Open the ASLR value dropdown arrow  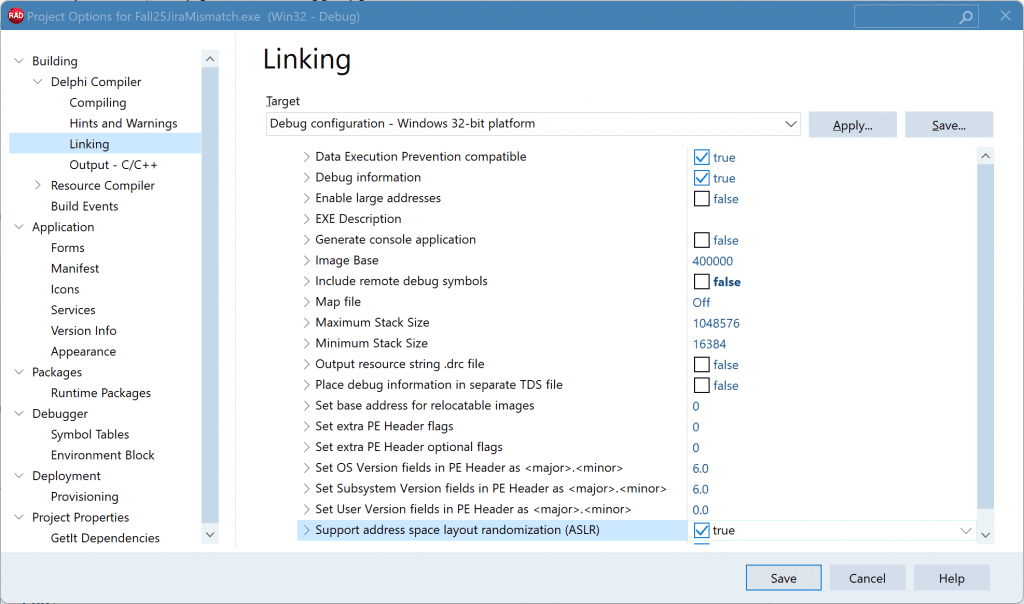[966, 531]
